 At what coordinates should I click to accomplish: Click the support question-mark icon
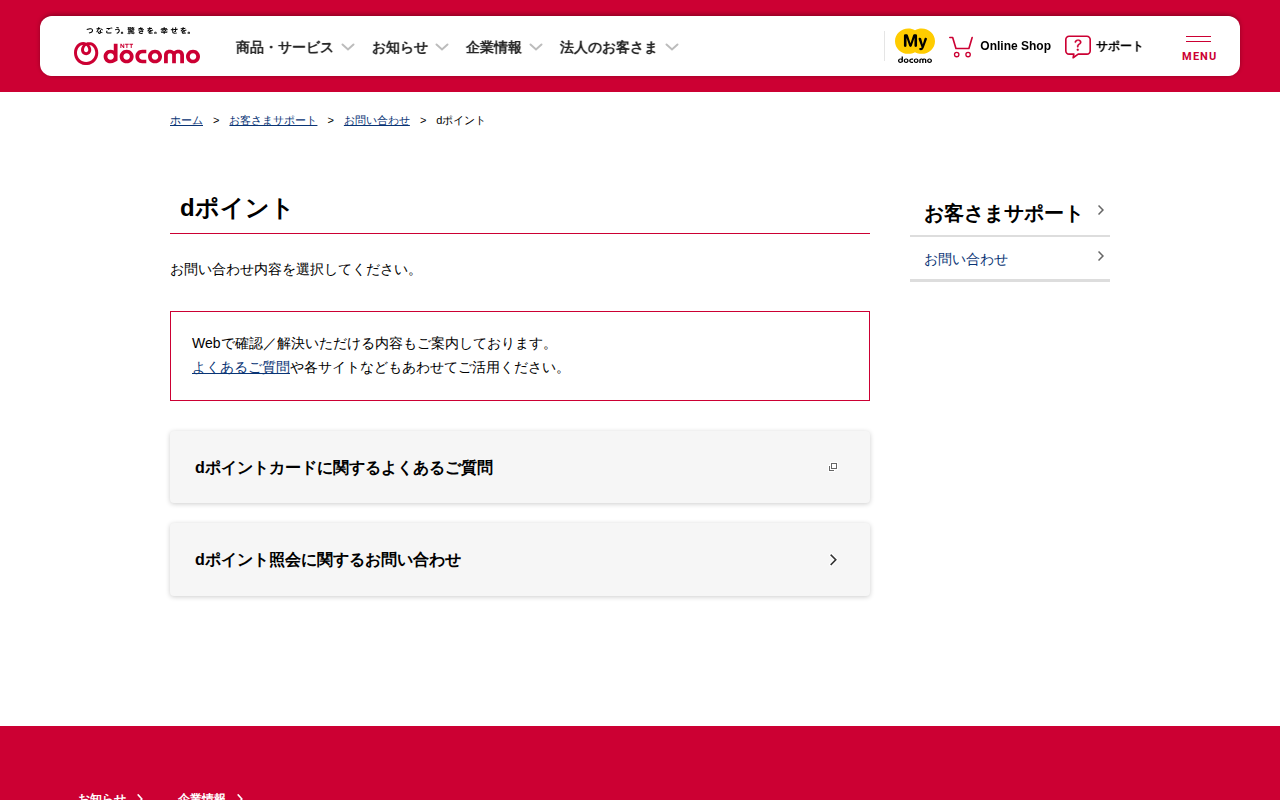coord(1077,46)
